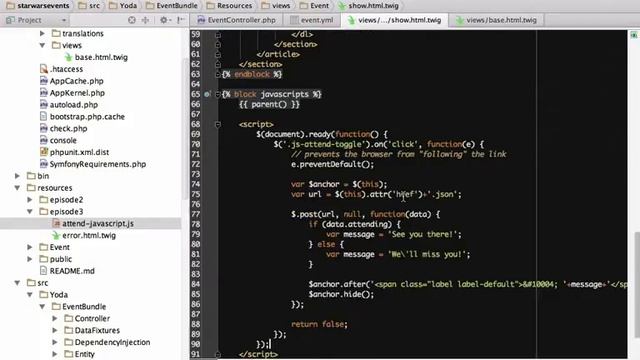The width and height of the screenshot is (640, 360).
Task: Collapse the resources folder
Action: coord(17,188)
